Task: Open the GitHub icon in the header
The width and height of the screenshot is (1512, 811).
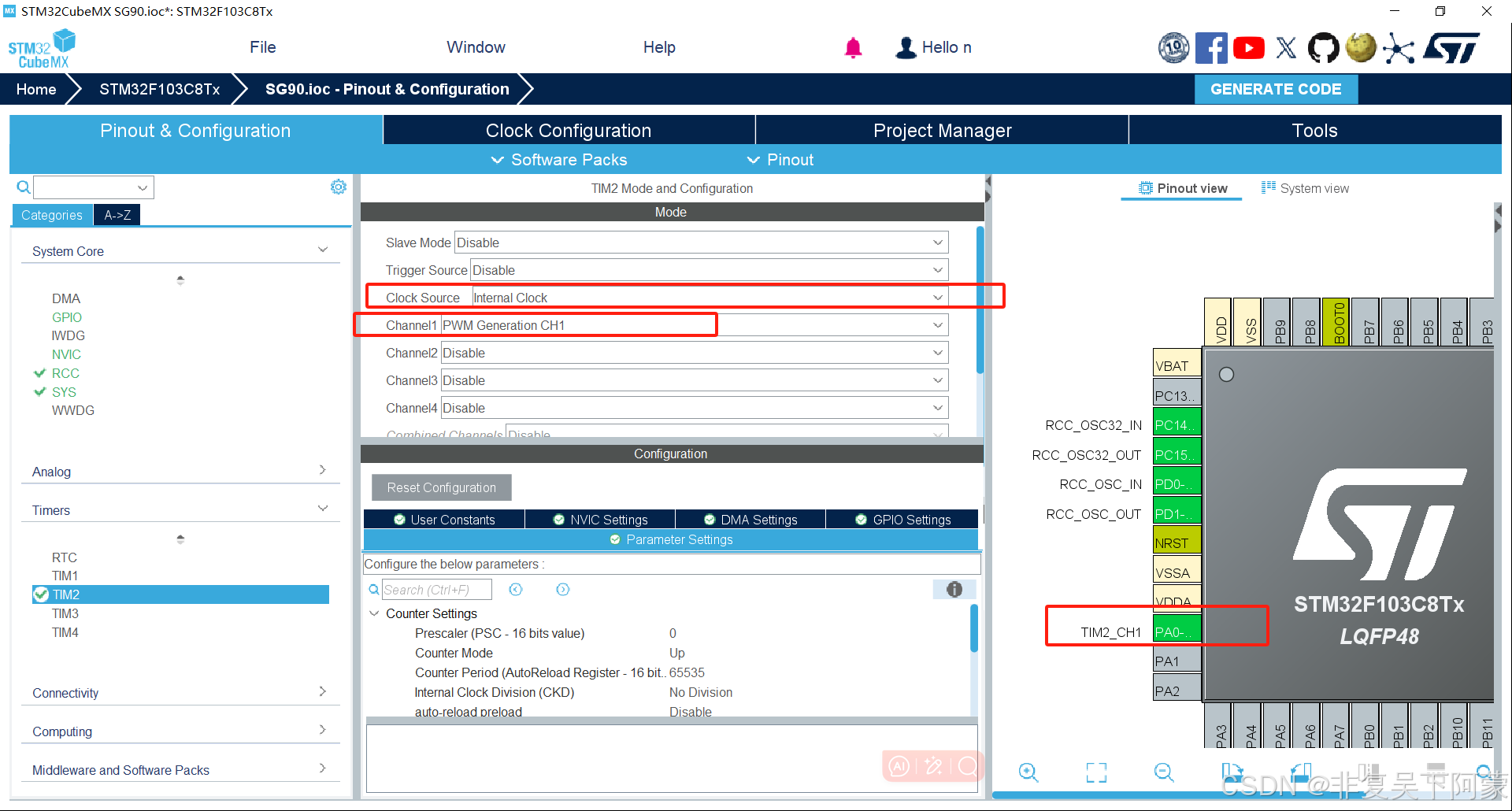Action: point(1323,48)
